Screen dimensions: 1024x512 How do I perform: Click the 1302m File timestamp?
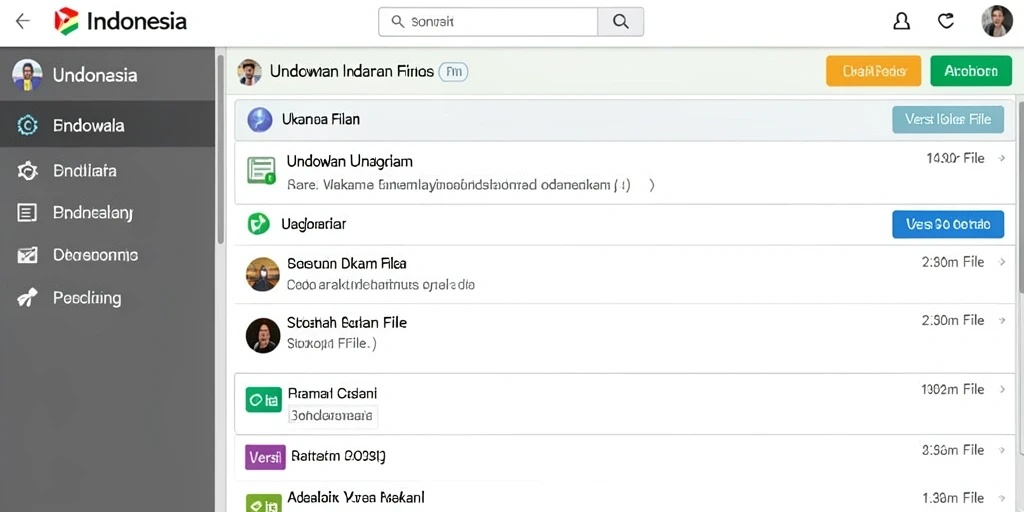click(952, 389)
